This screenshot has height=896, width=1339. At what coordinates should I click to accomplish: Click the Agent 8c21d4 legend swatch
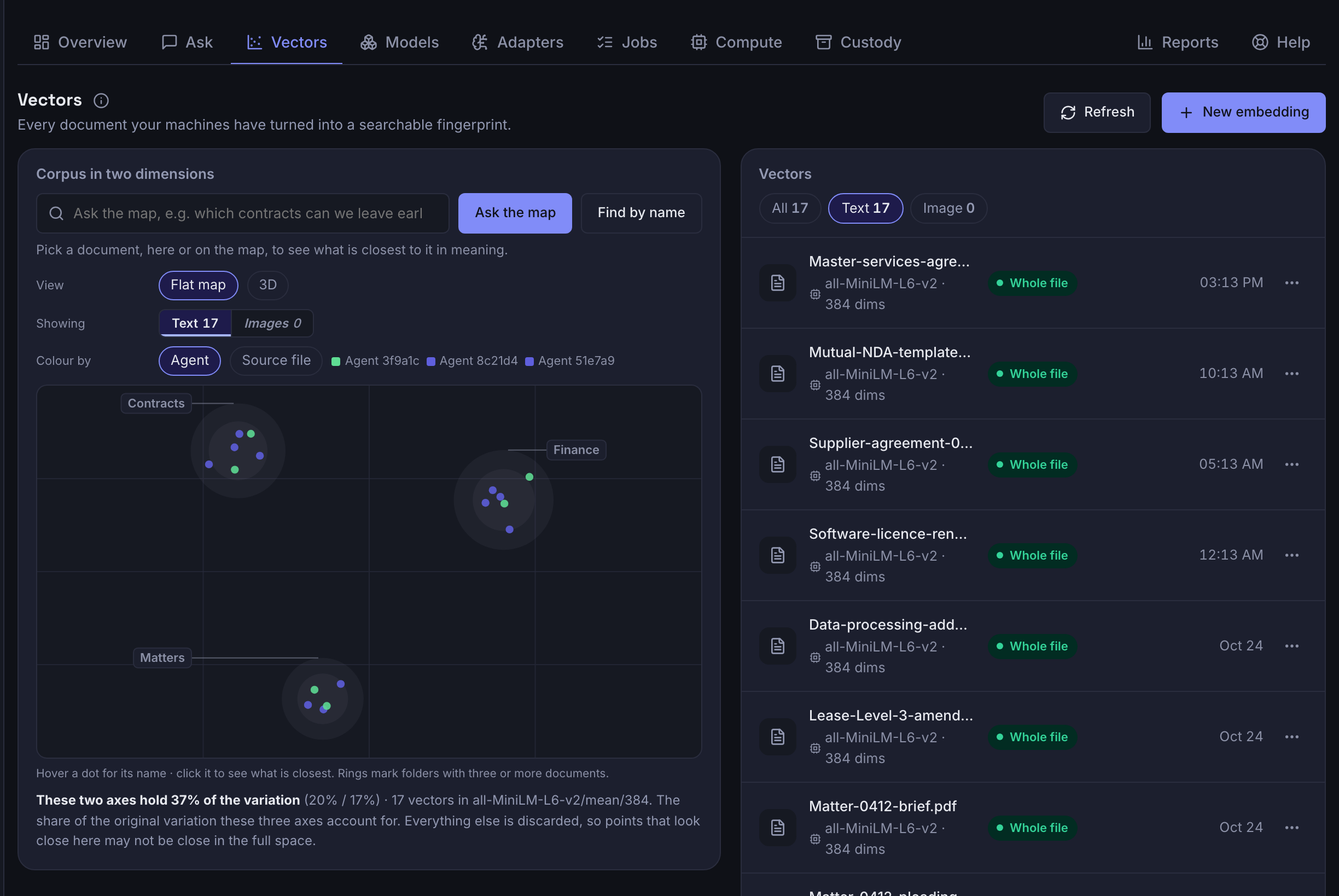pyautogui.click(x=431, y=362)
